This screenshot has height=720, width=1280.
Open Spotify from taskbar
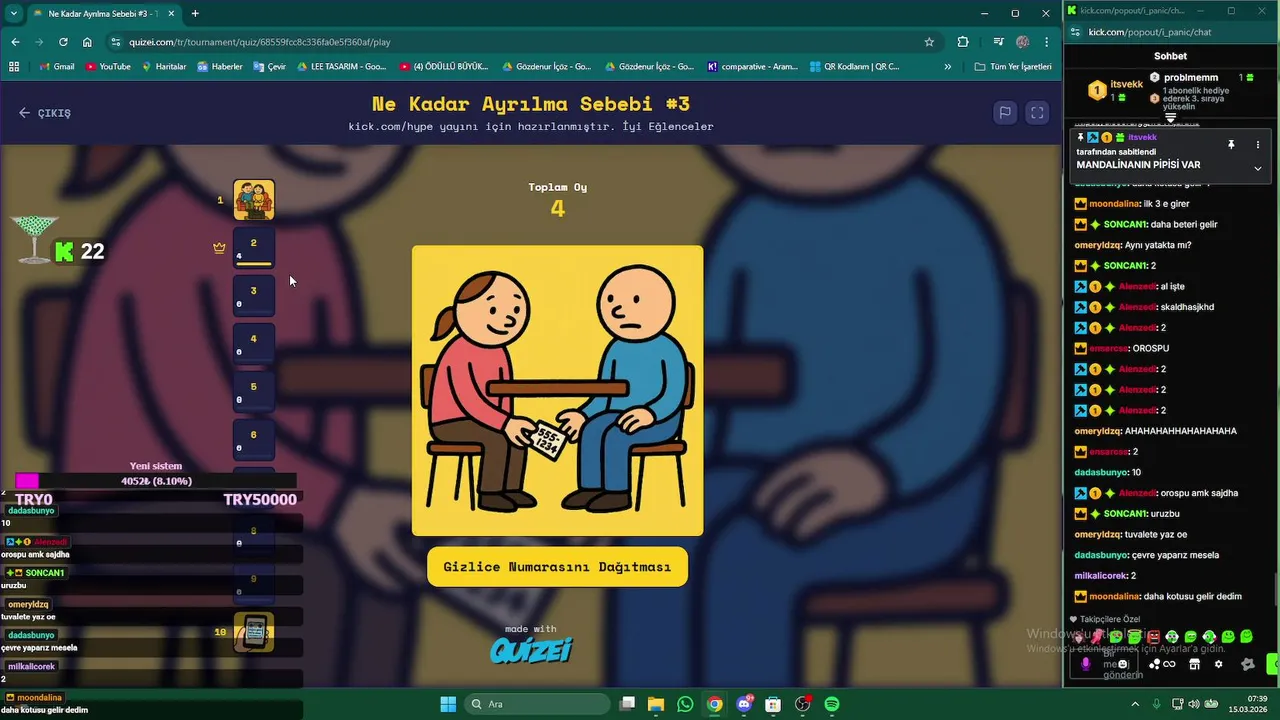click(x=832, y=704)
